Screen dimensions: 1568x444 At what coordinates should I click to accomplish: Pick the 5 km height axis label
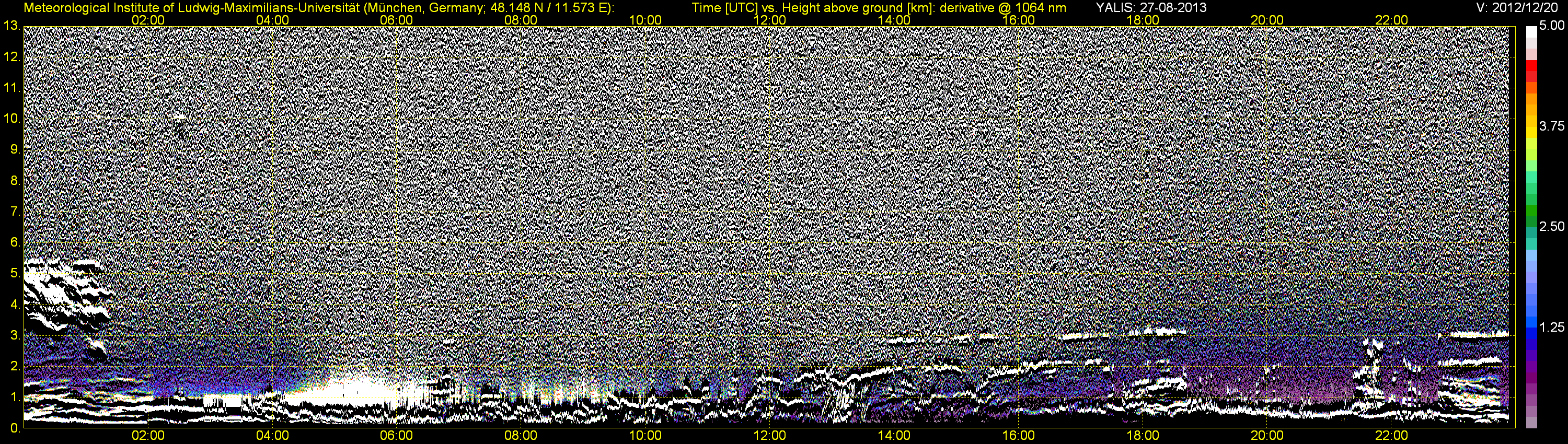(x=15, y=274)
